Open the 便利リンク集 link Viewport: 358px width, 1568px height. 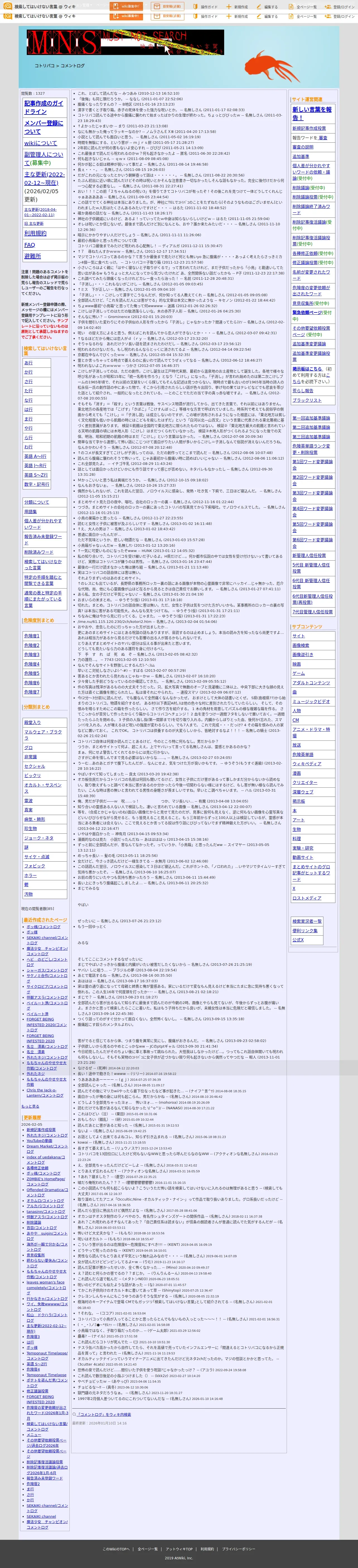pyautogui.click(x=304, y=931)
